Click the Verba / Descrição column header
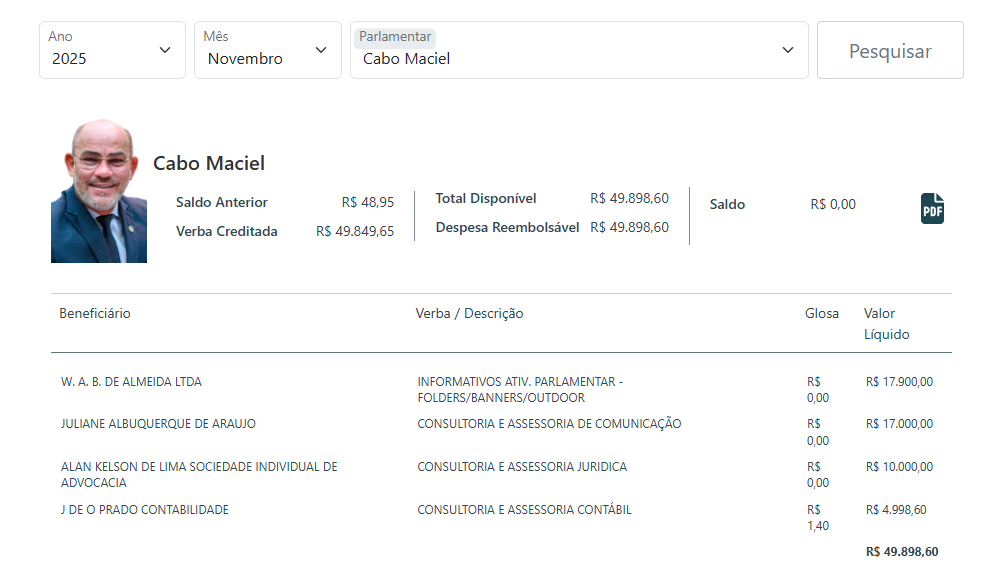 point(469,313)
